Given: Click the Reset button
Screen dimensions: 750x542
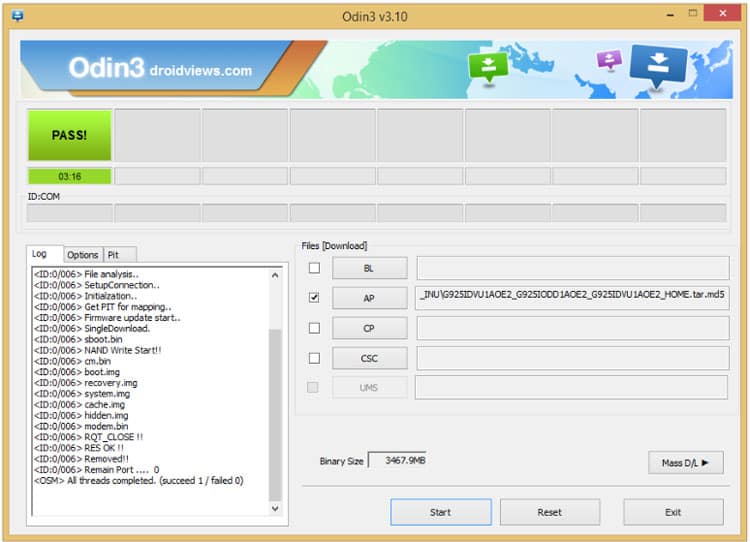Looking at the screenshot, I should (x=549, y=512).
